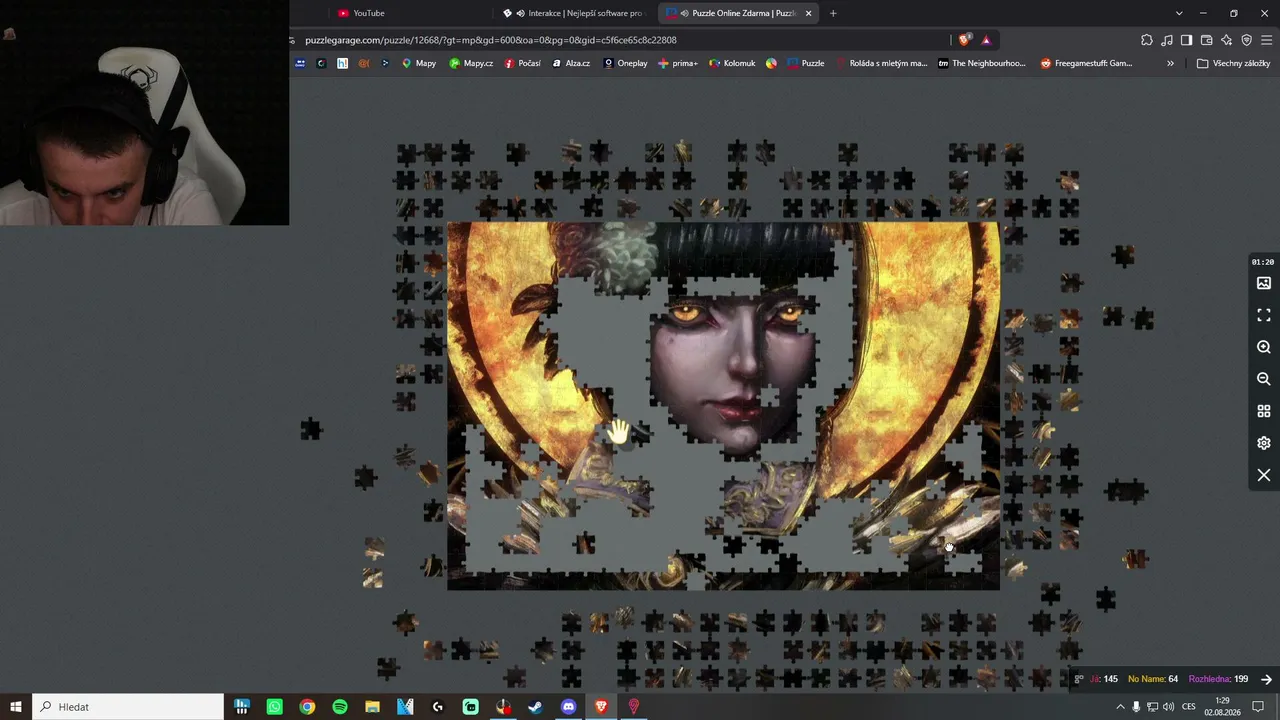Open the browser extensions menu
Image resolution: width=1280 pixels, height=720 pixels.
[1147, 40]
